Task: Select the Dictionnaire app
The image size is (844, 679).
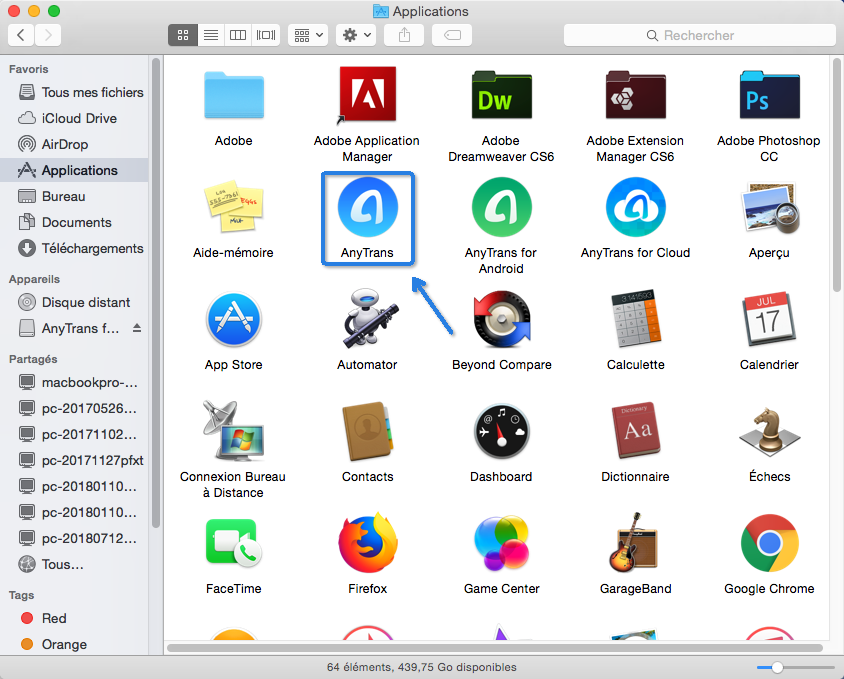Action: click(x=635, y=430)
